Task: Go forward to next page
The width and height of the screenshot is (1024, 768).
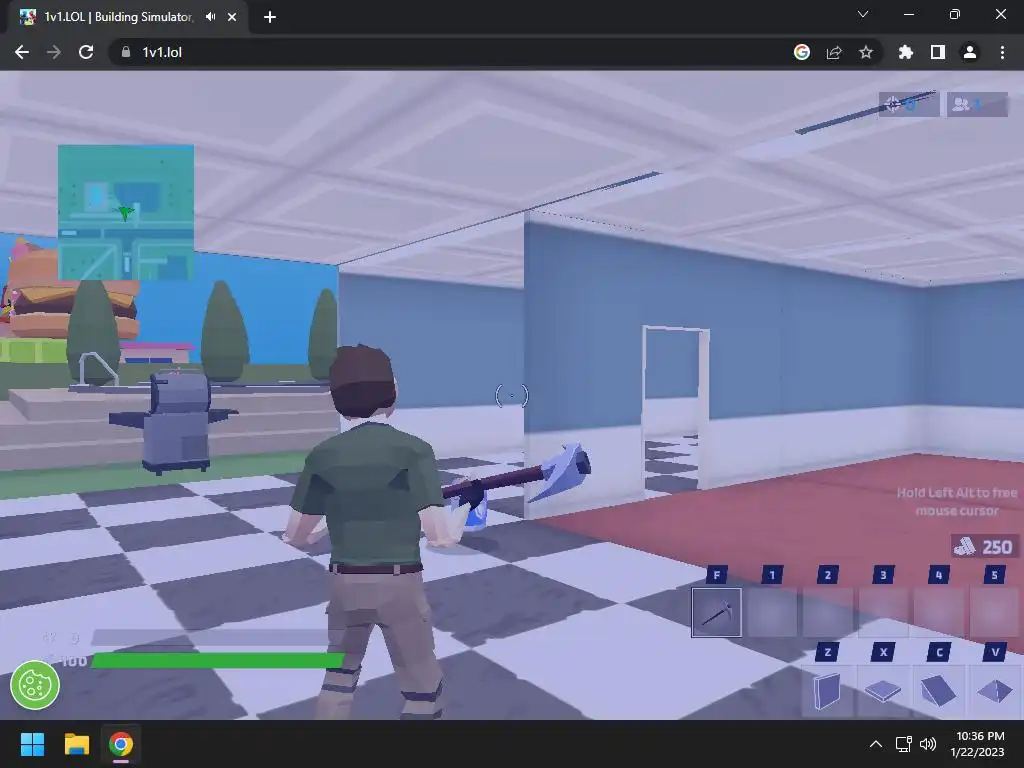Action: tap(54, 52)
